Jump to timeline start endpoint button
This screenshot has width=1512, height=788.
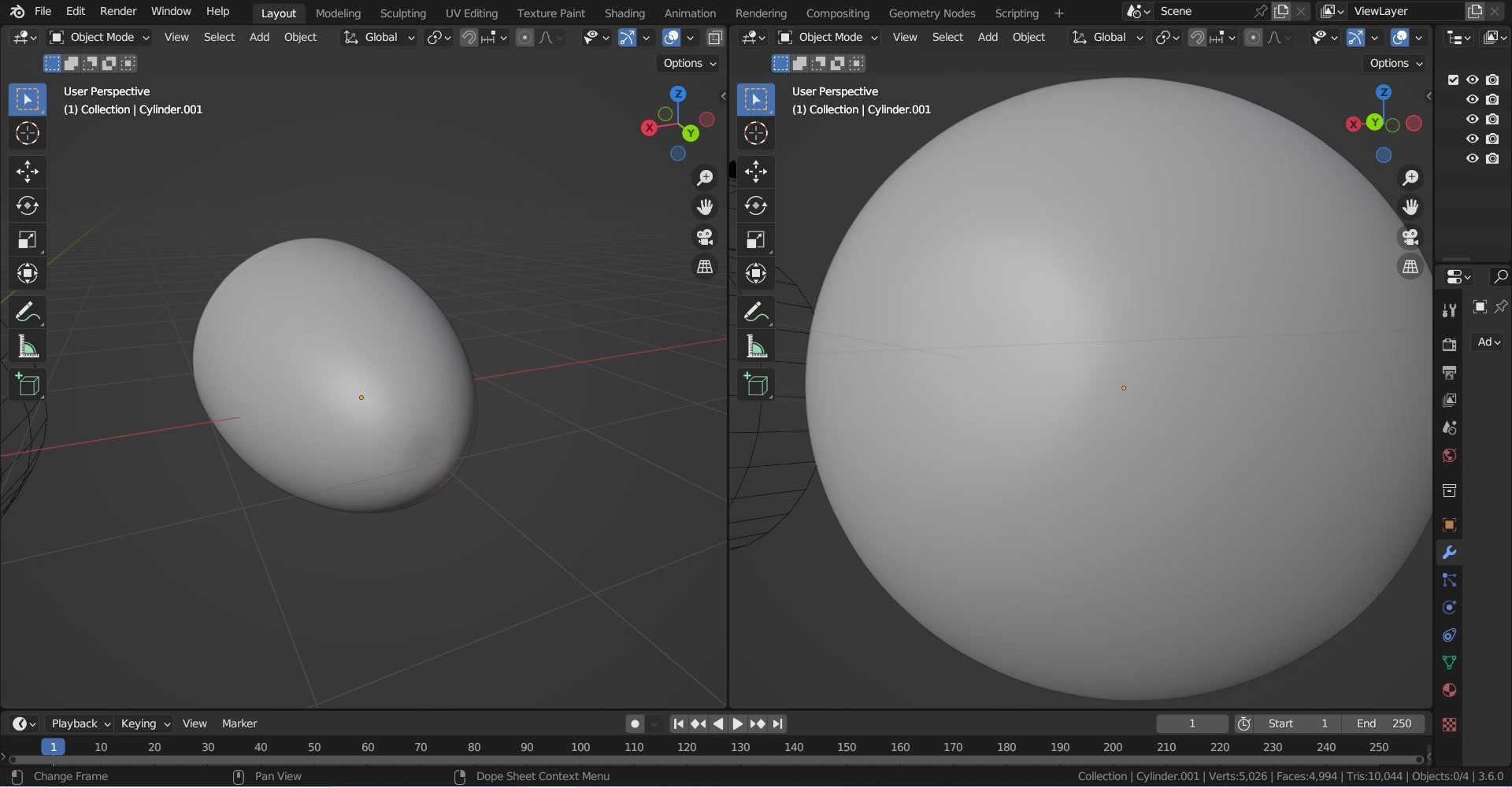coord(678,723)
